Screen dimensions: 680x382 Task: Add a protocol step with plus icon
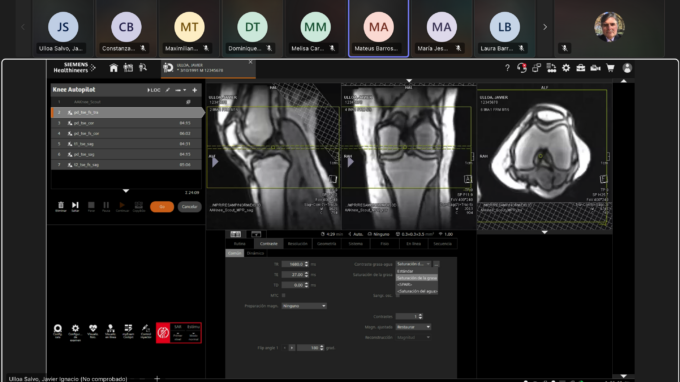[x=195, y=90]
